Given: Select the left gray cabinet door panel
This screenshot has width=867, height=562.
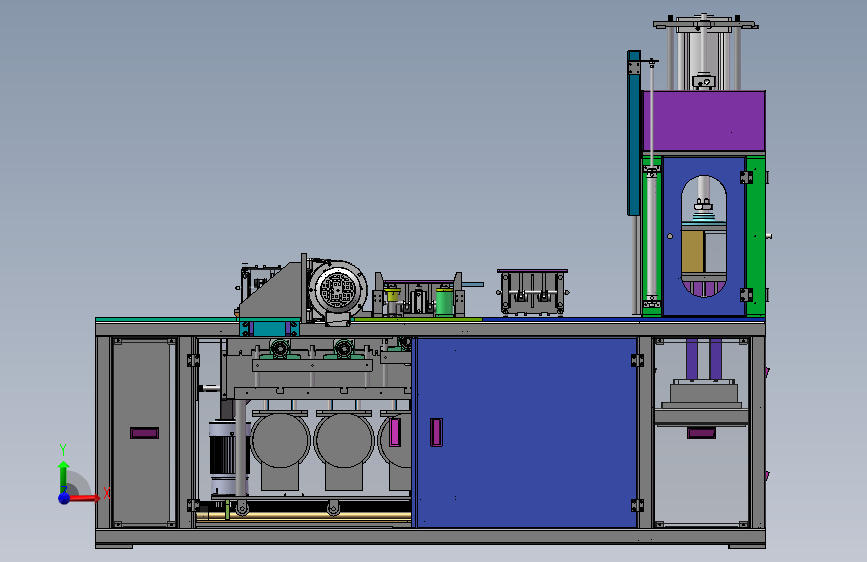Looking at the screenshot, I should [144, 433].
